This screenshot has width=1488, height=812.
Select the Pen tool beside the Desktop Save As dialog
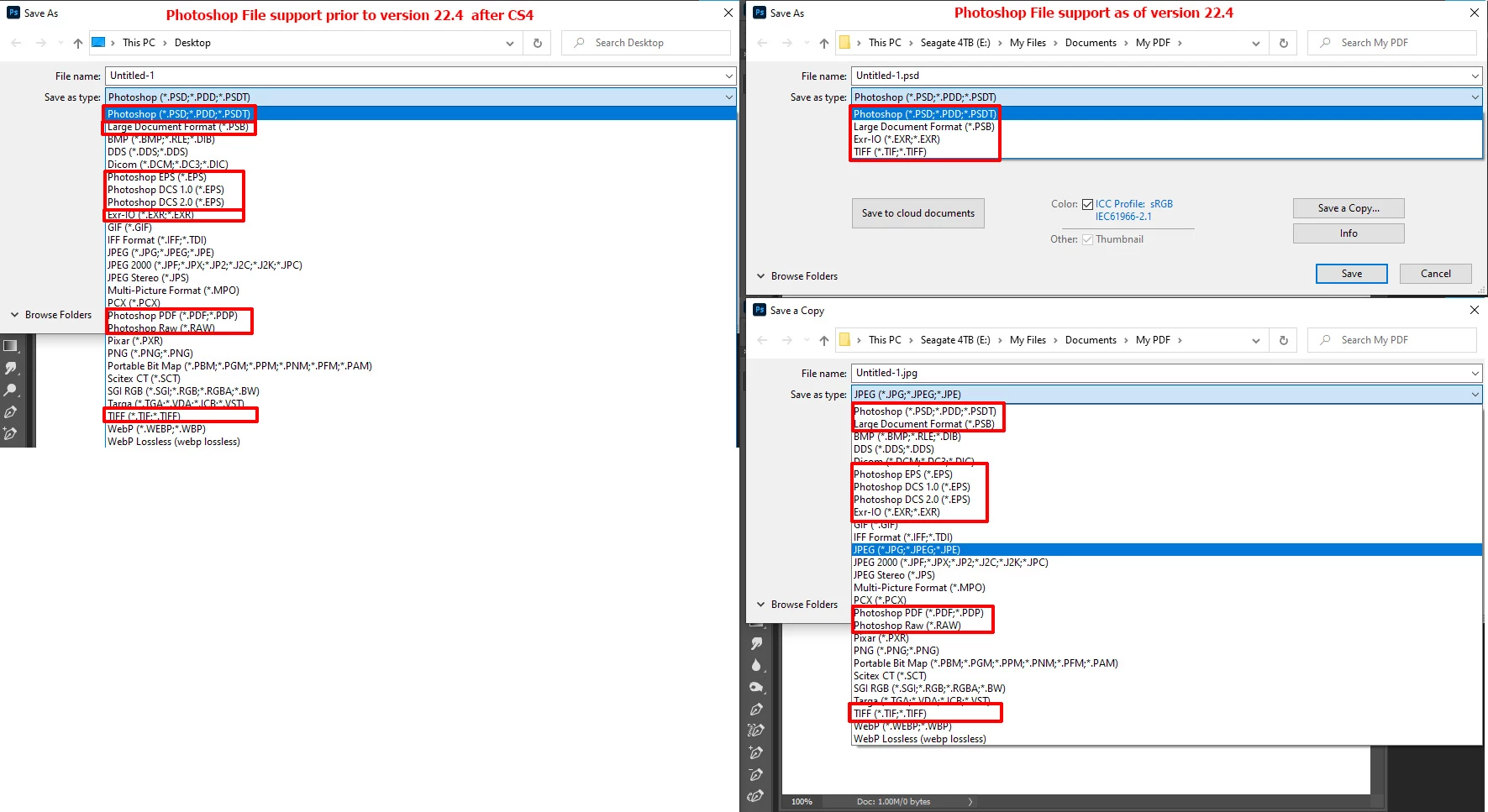point(10,411)
